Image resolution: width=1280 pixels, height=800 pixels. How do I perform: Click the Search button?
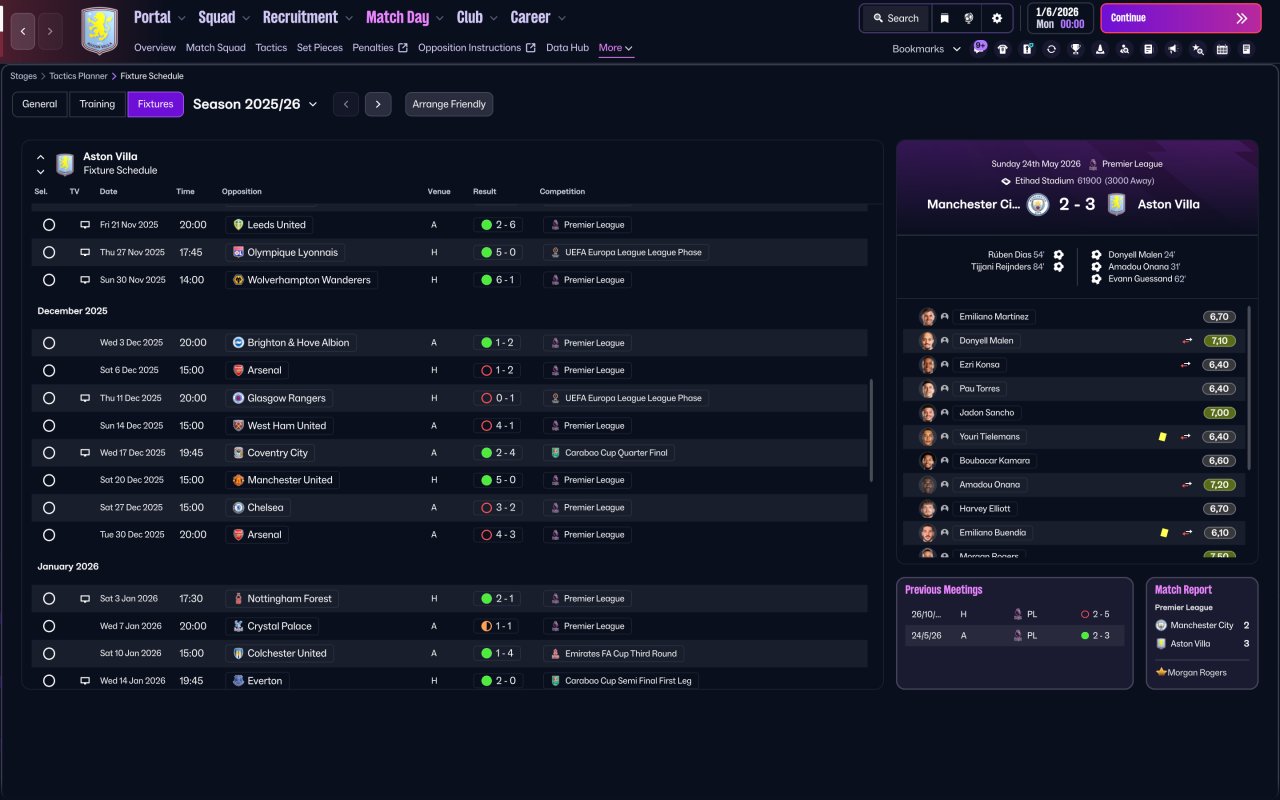[x=895, y=18]
